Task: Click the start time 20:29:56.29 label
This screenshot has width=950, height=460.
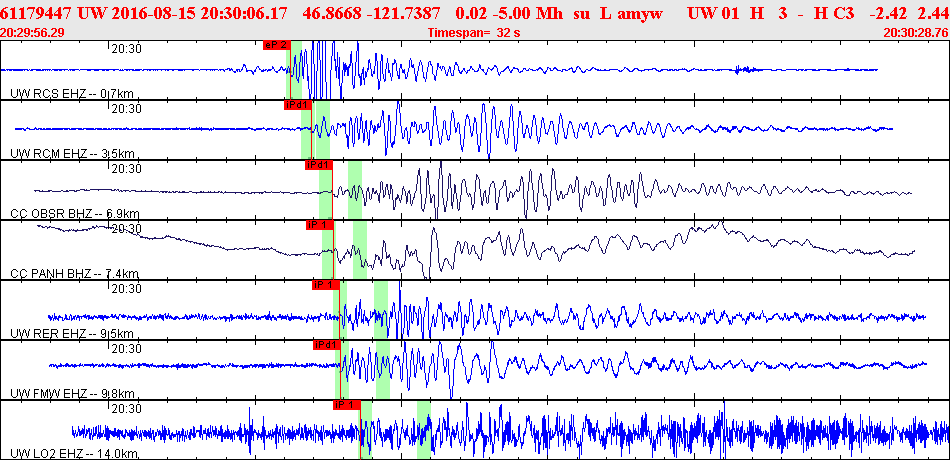Action: pyautogui.click(x=33, y=33)
